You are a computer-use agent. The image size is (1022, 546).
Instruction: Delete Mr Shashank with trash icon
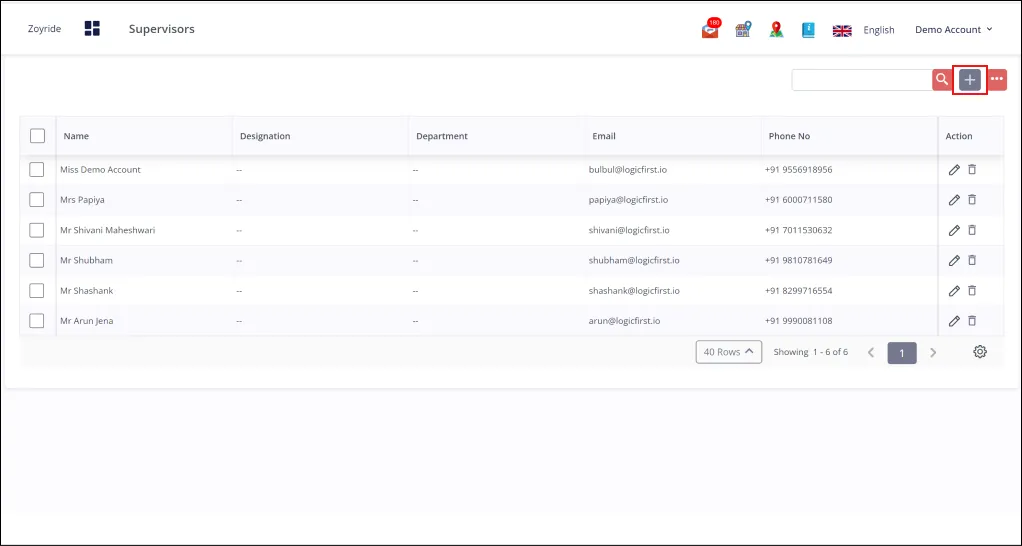tap(972, 291)
